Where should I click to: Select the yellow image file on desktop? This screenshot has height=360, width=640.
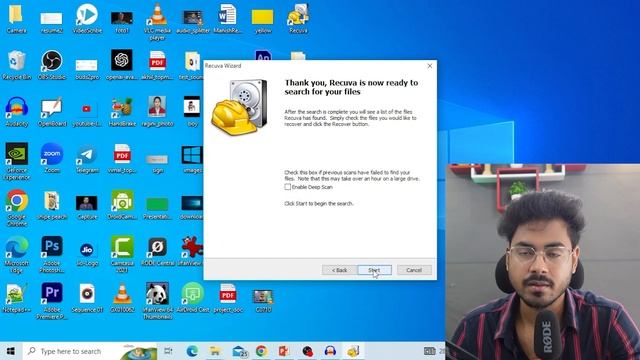[x=263, y=22]
